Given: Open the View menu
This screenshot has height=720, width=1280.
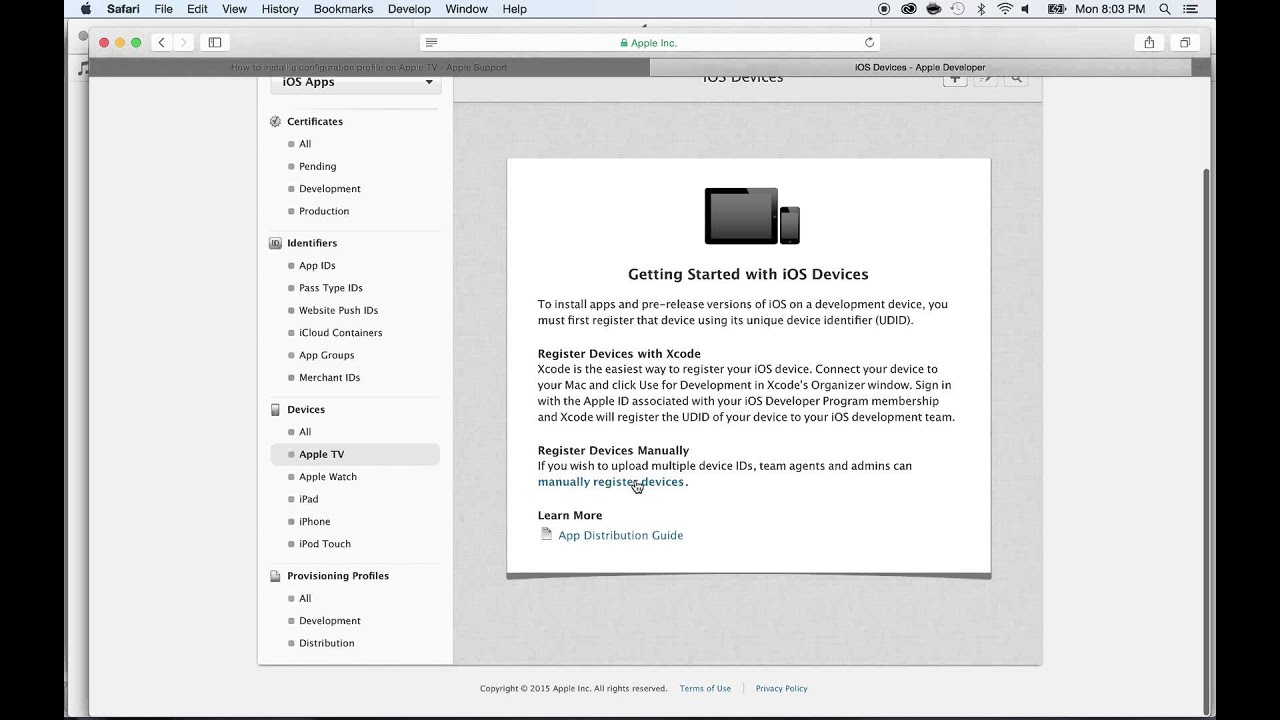Looking at the screenshot, I should pyautogui.click(x=234, y=9).
